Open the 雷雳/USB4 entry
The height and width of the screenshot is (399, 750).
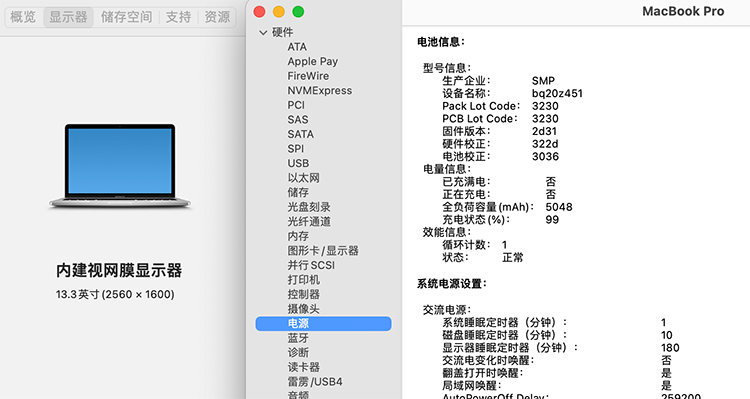coord(315,382)
